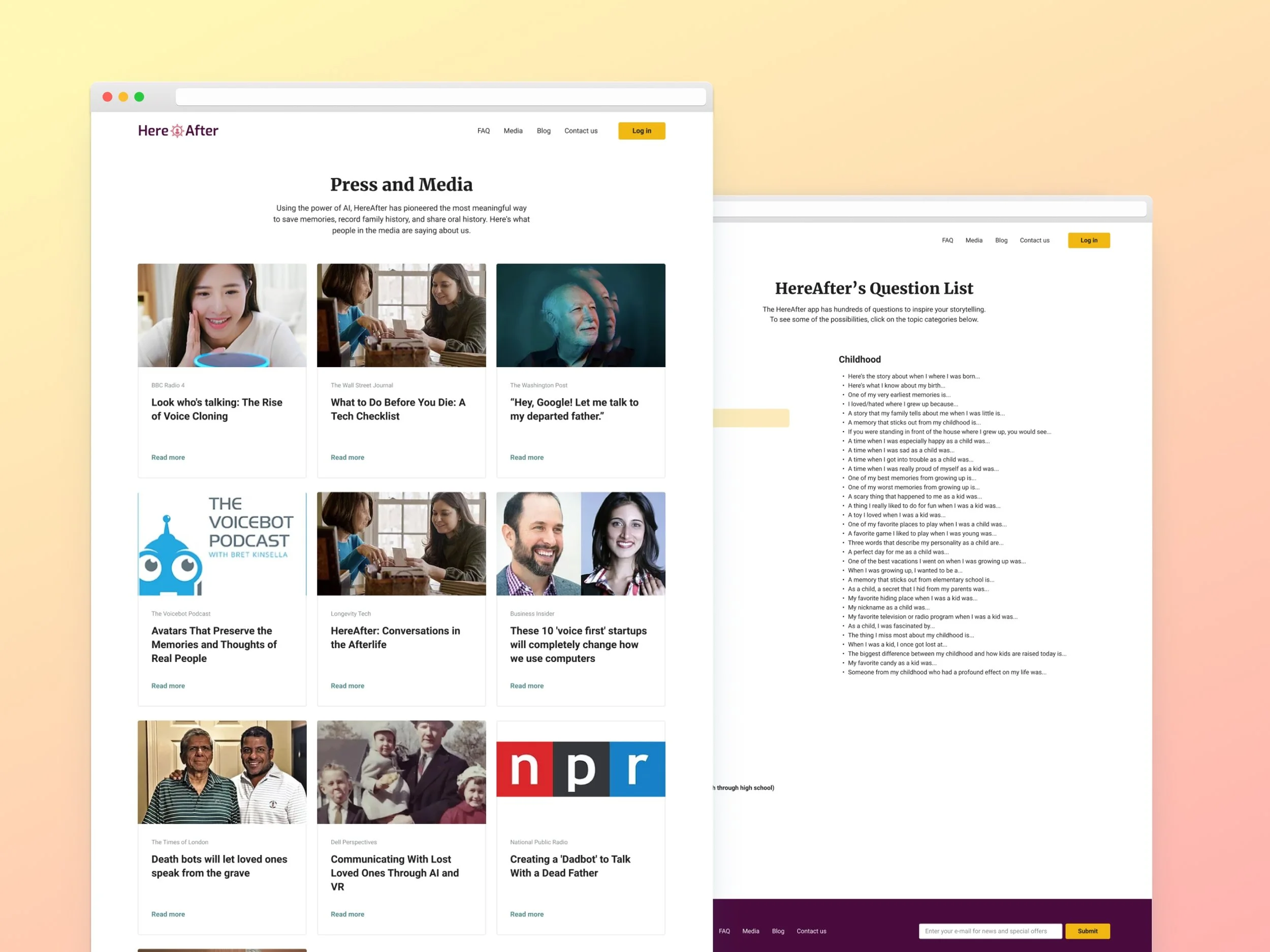Viewport: 1270px width, 952px height.
Task: Read more on voice first startups article
Action: [x=526, y=686]
